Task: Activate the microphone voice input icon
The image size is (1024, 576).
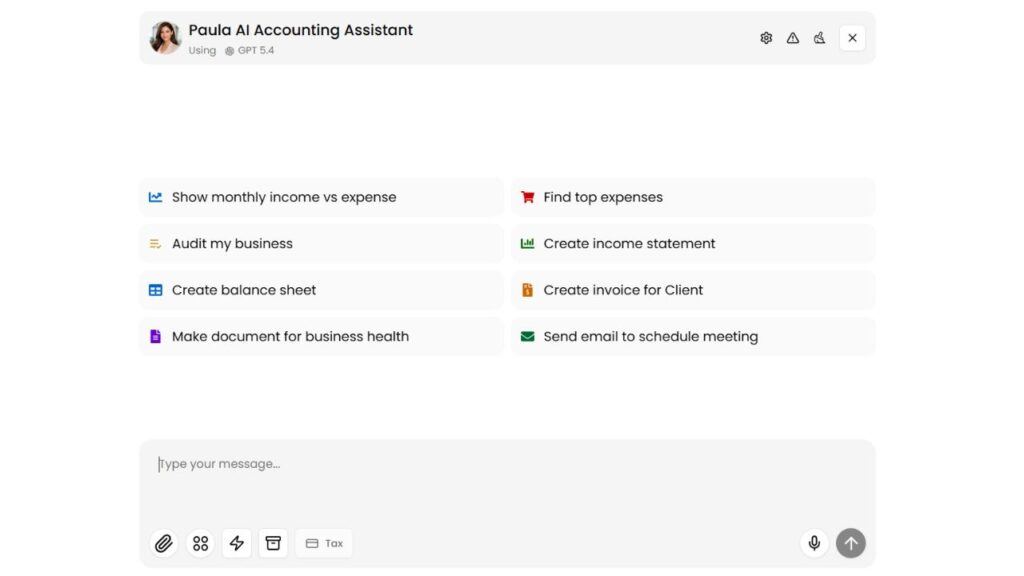Action: click(x=814, y=543)
